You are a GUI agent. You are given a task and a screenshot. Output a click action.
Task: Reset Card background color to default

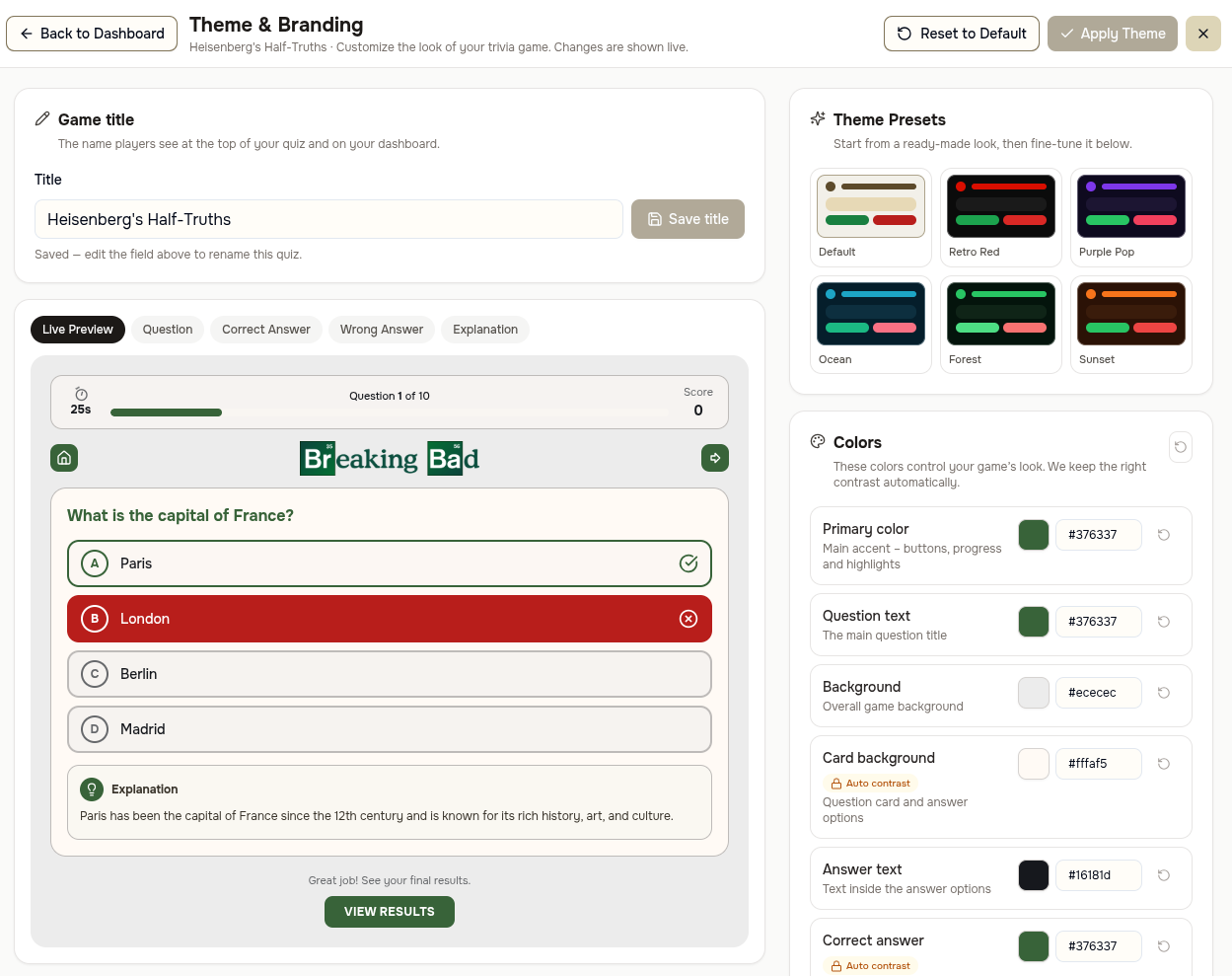click(x=1164, y=764)
